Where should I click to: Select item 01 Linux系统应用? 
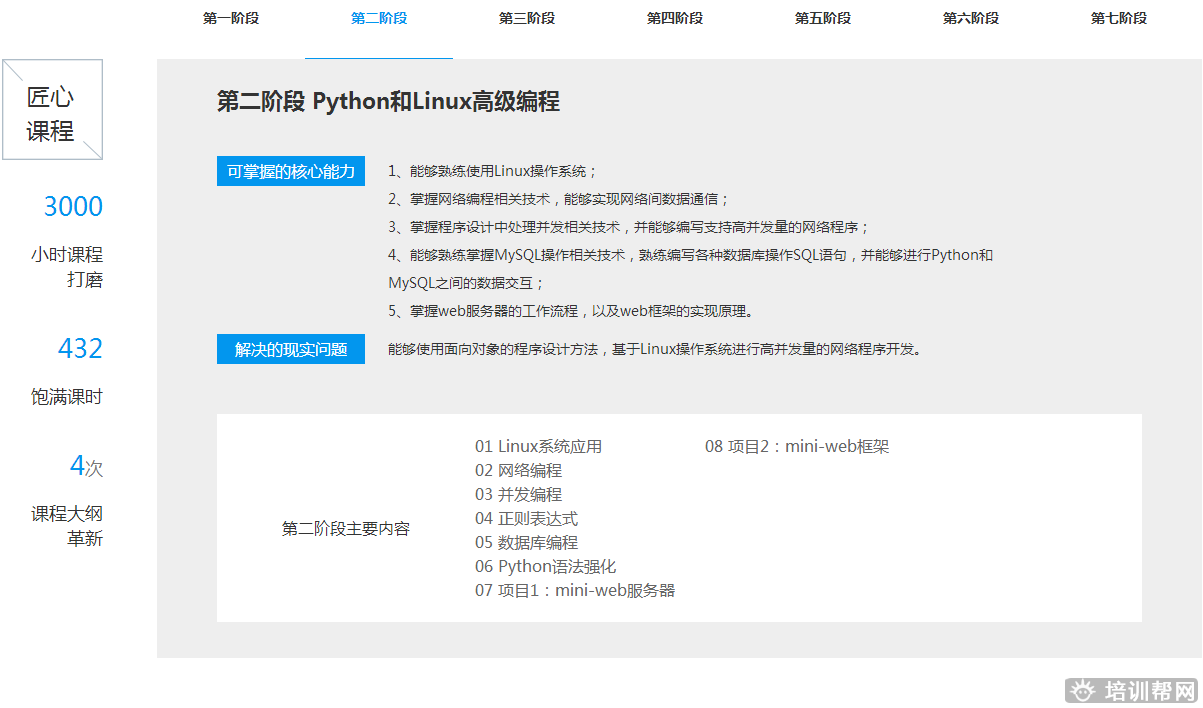coord(539,447)
